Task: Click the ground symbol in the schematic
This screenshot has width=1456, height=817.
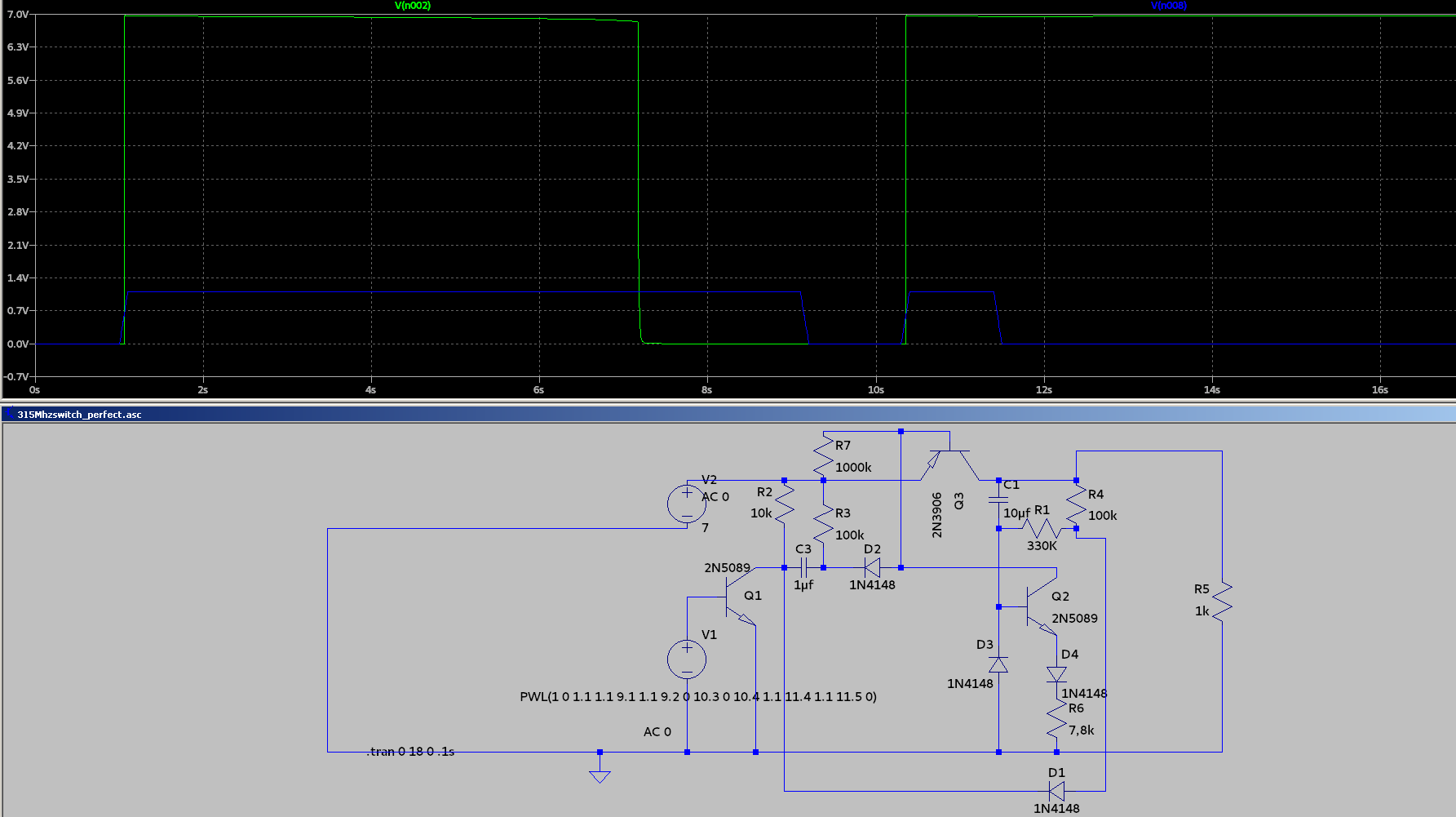Action: tap(600, 774)
